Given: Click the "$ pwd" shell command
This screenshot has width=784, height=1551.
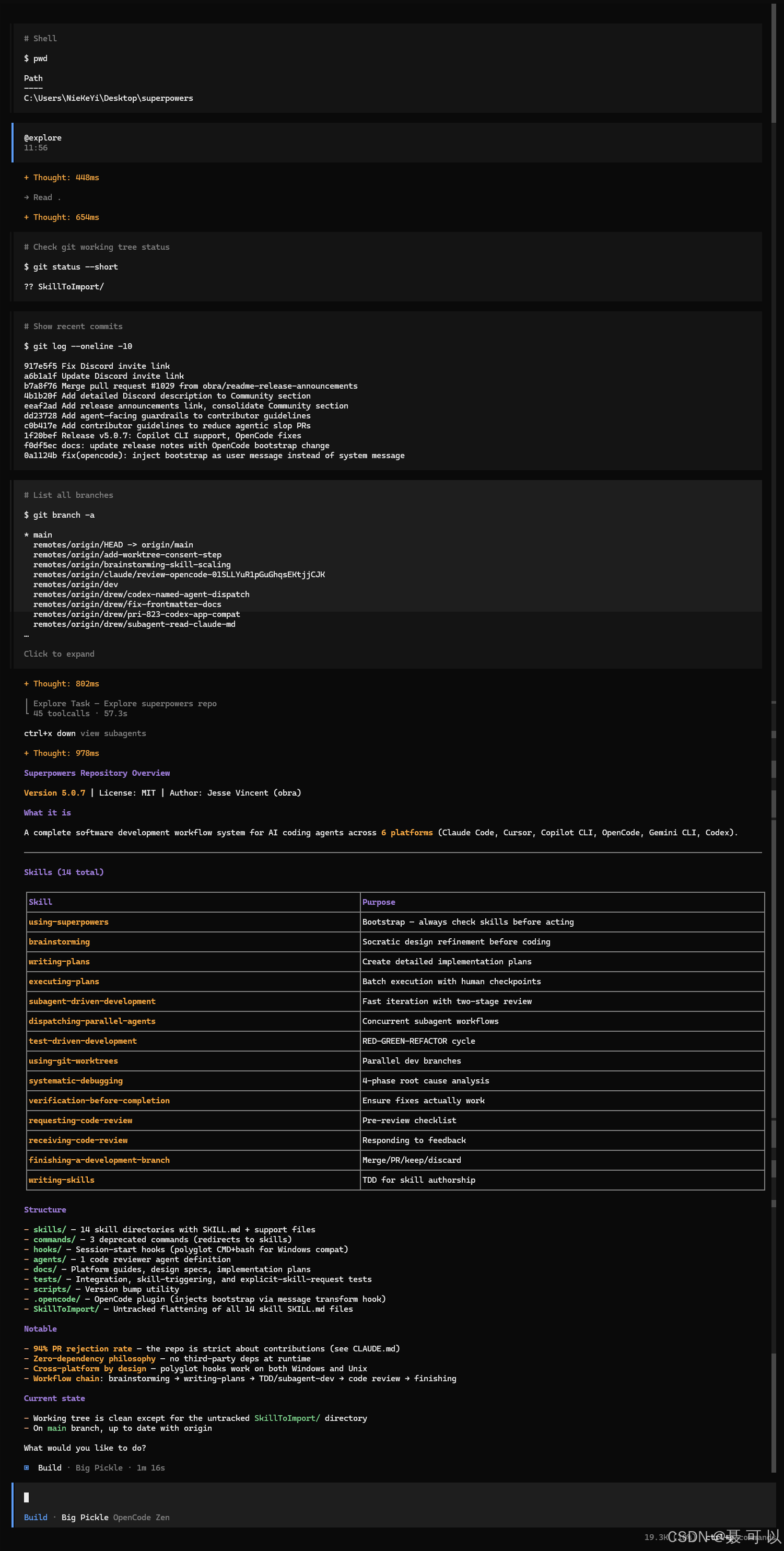Looking at the screenshot, I should coord(36,59).
